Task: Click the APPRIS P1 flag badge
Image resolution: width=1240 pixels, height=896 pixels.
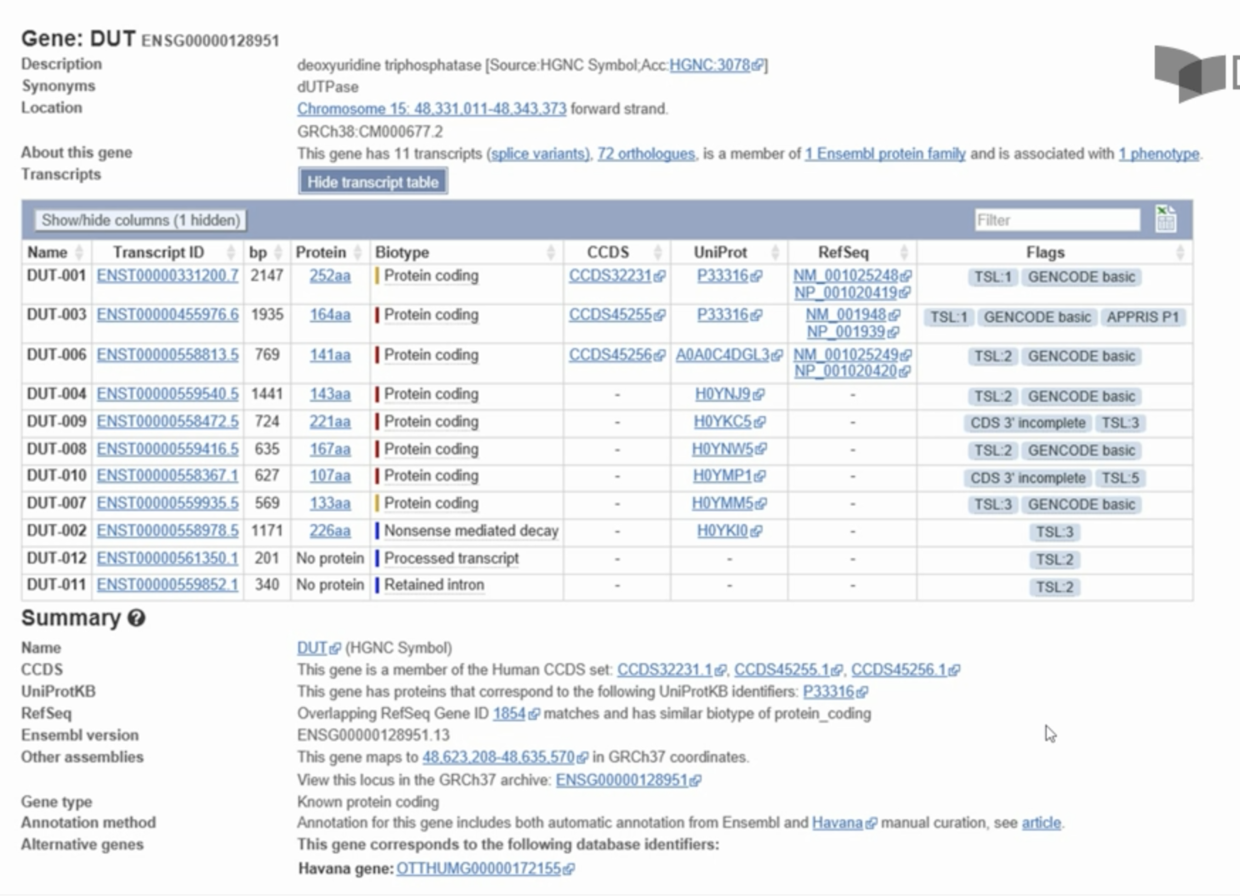Action: (1143, 317)
